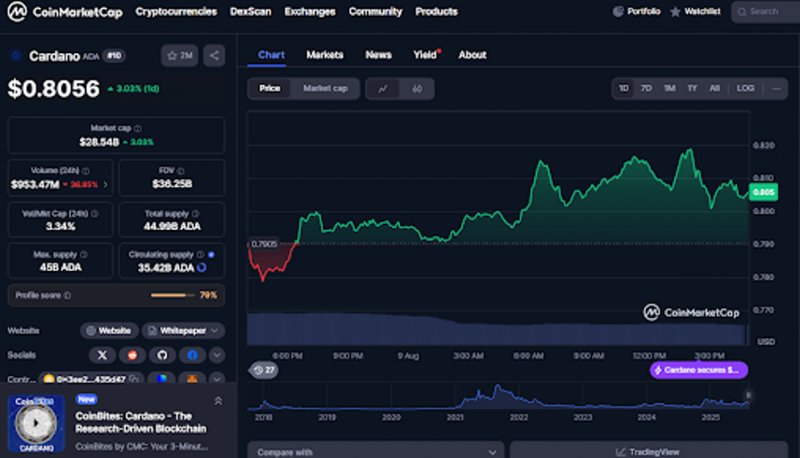The height and width of the screenshot is (458, 800).
Task: Add Cardano to watchlist via star 2M
Action: coord(180,56)
